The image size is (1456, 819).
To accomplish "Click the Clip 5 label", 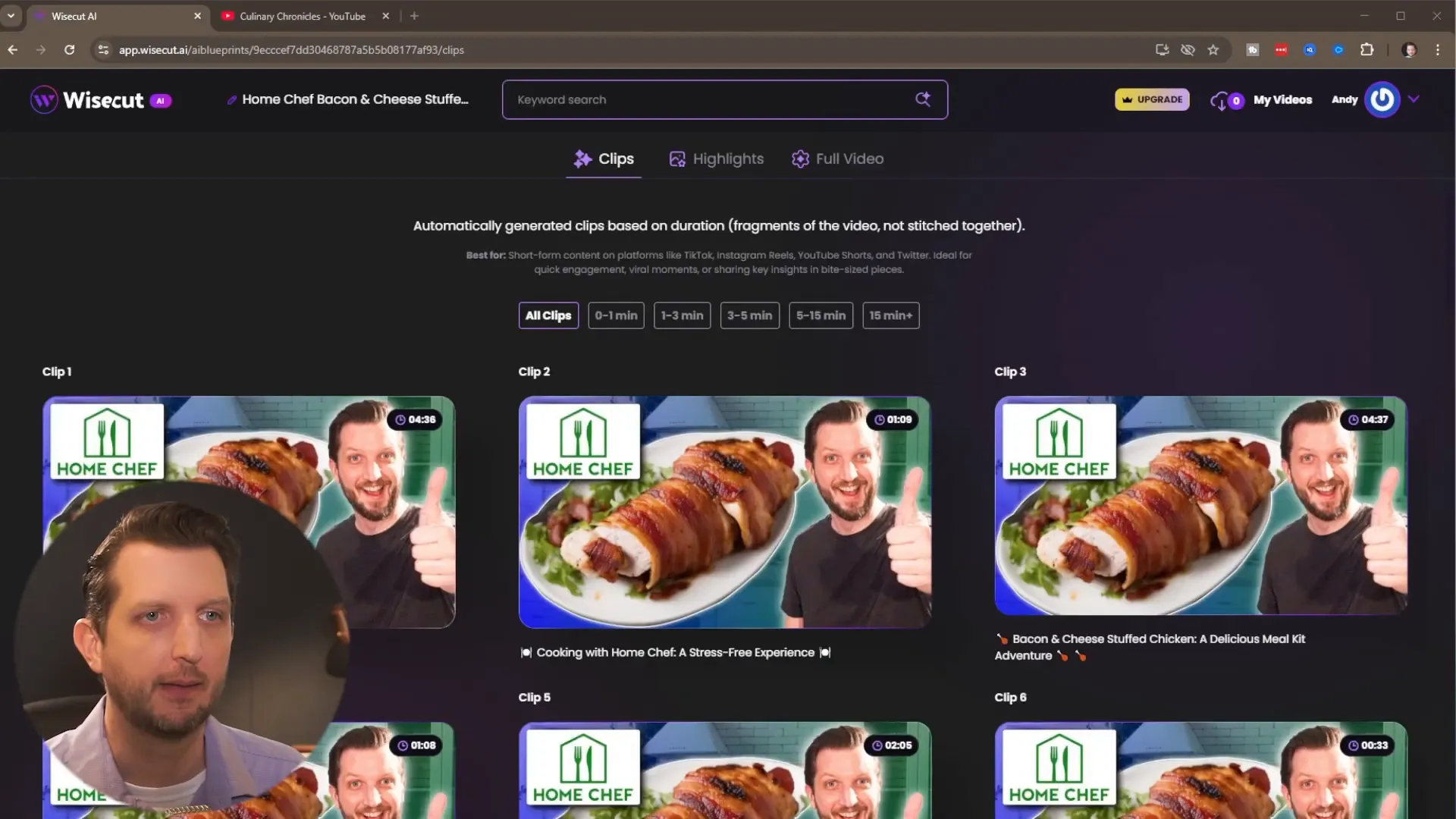I will point(535,698).
